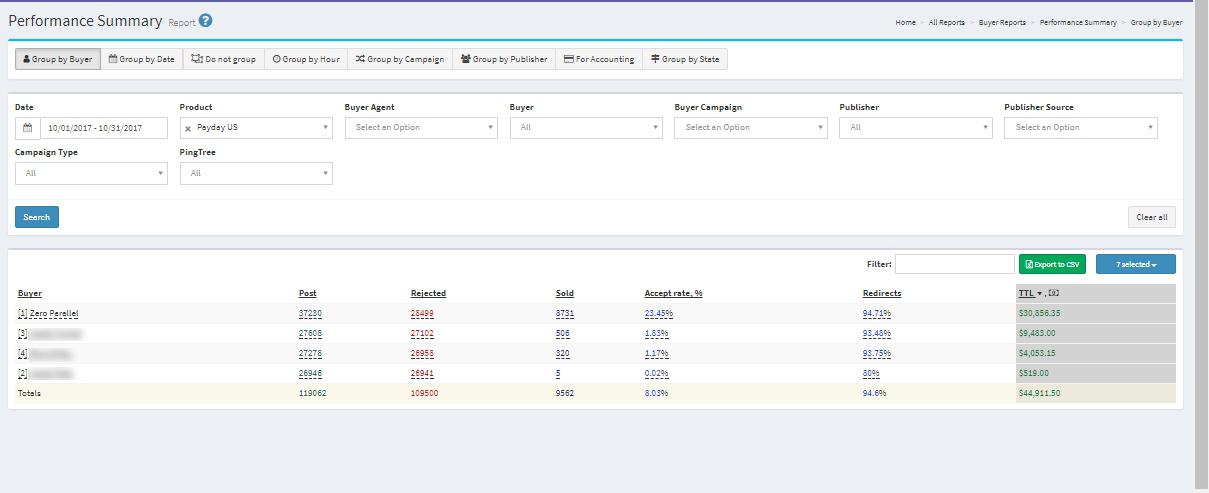Click the Clear all button

[x=1151, y=217]
